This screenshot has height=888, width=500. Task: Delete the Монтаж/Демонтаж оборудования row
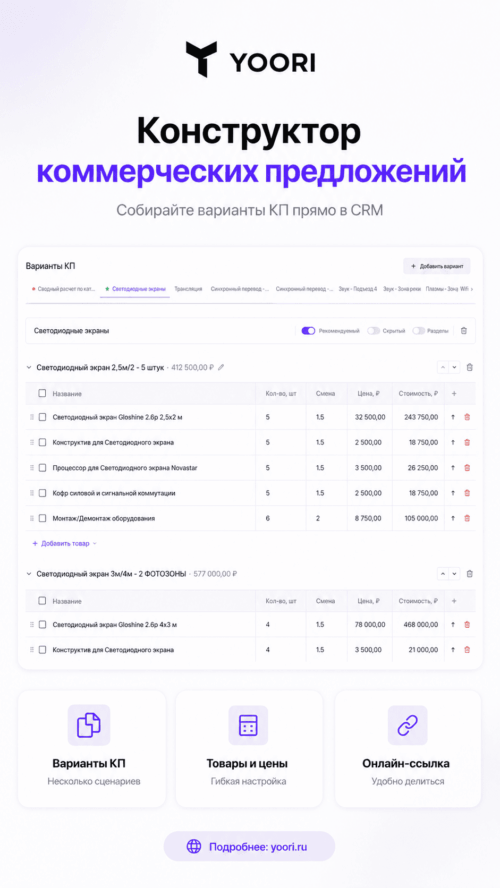(x=467, y=518)
